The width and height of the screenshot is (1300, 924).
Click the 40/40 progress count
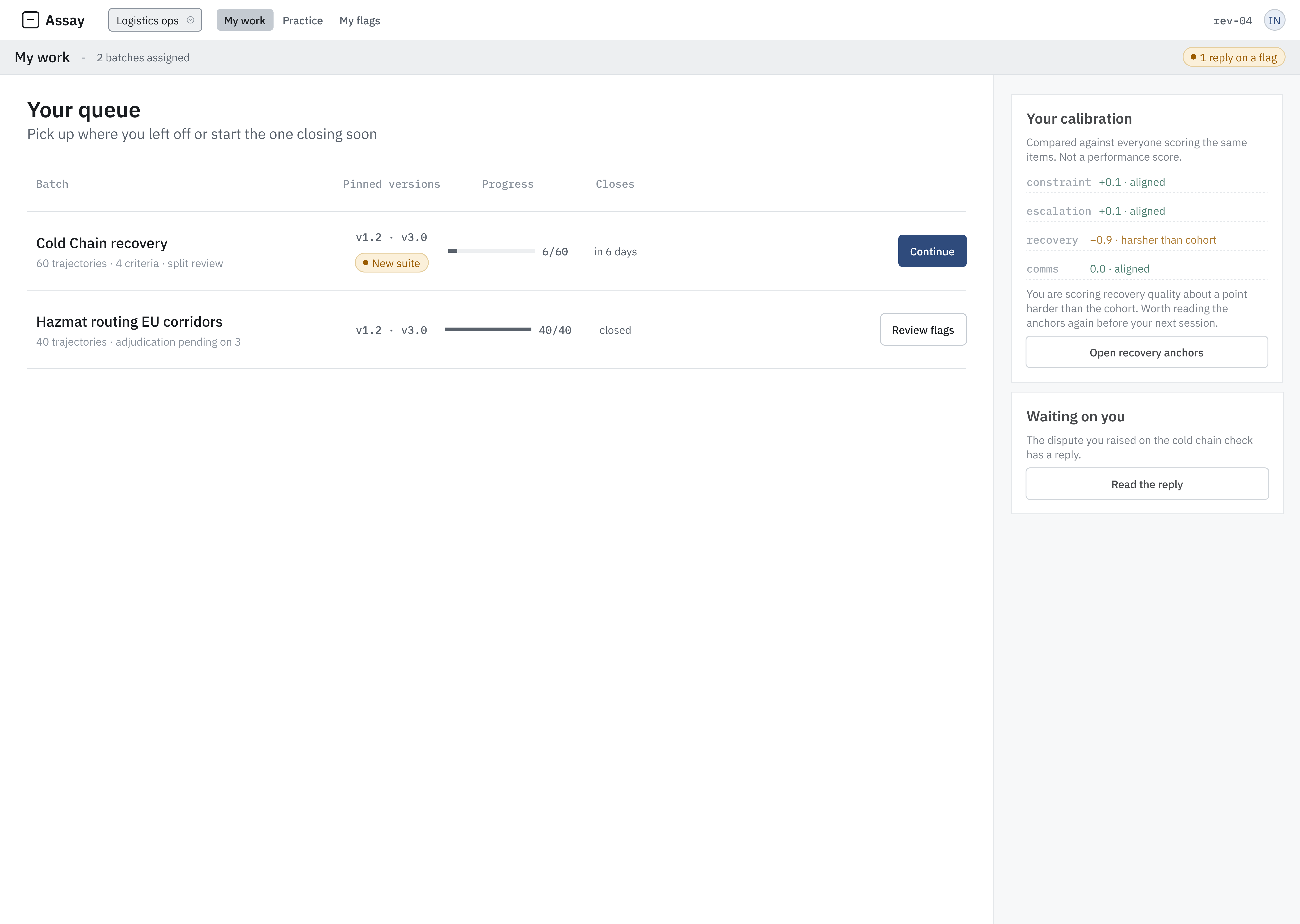(x=555, y=330)
